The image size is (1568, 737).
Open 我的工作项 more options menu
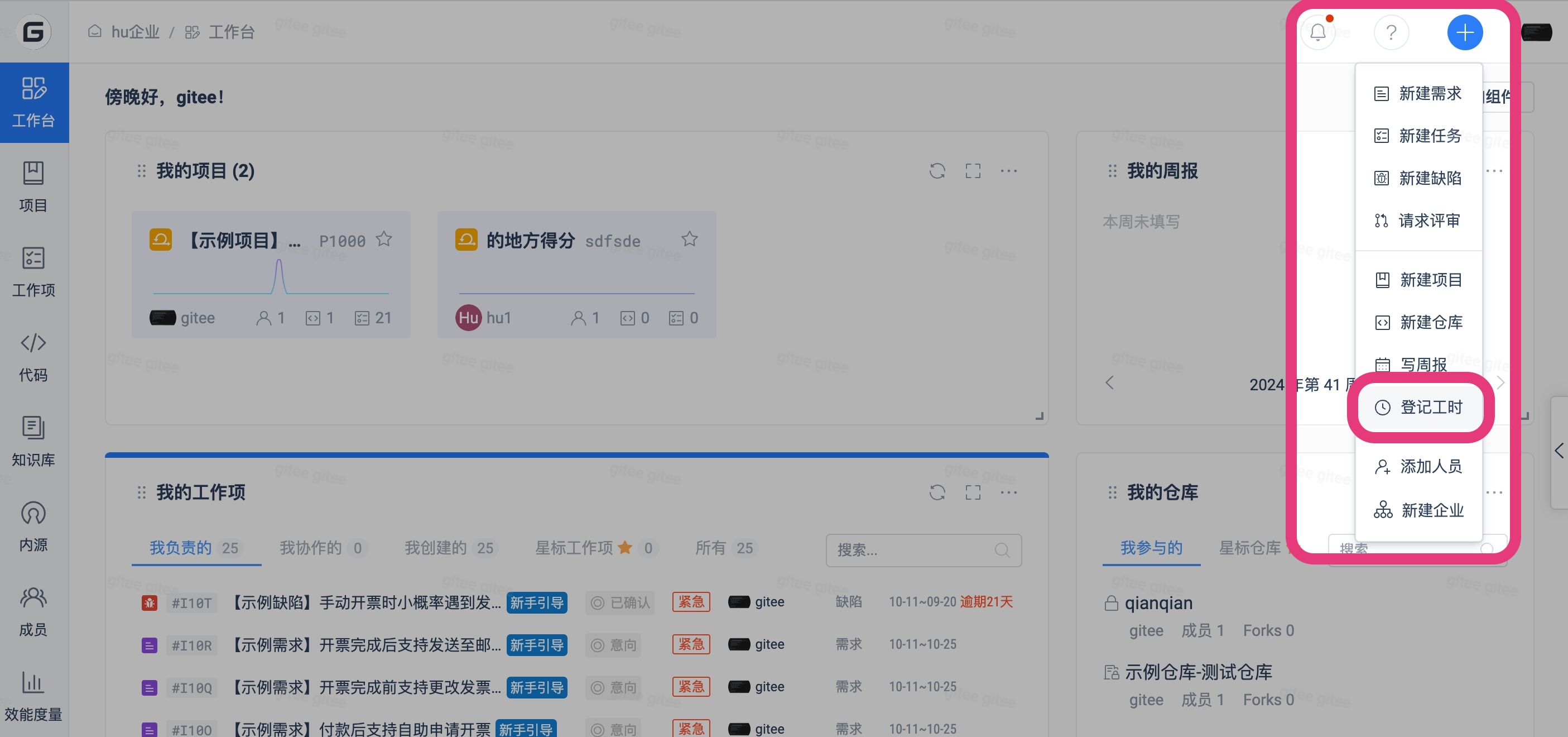point(1009,492)
